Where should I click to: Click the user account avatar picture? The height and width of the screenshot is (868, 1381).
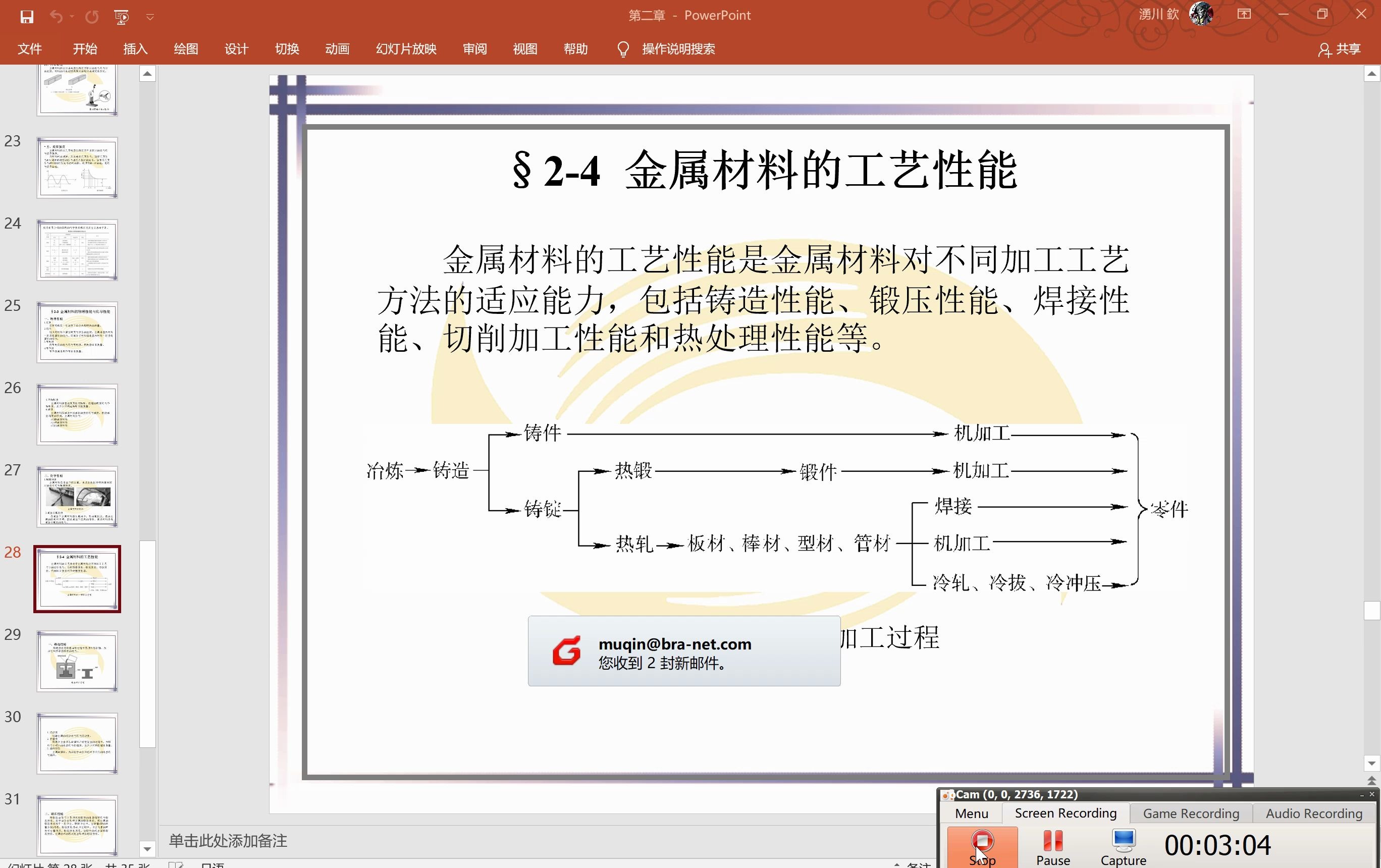tap(1201, 14)
